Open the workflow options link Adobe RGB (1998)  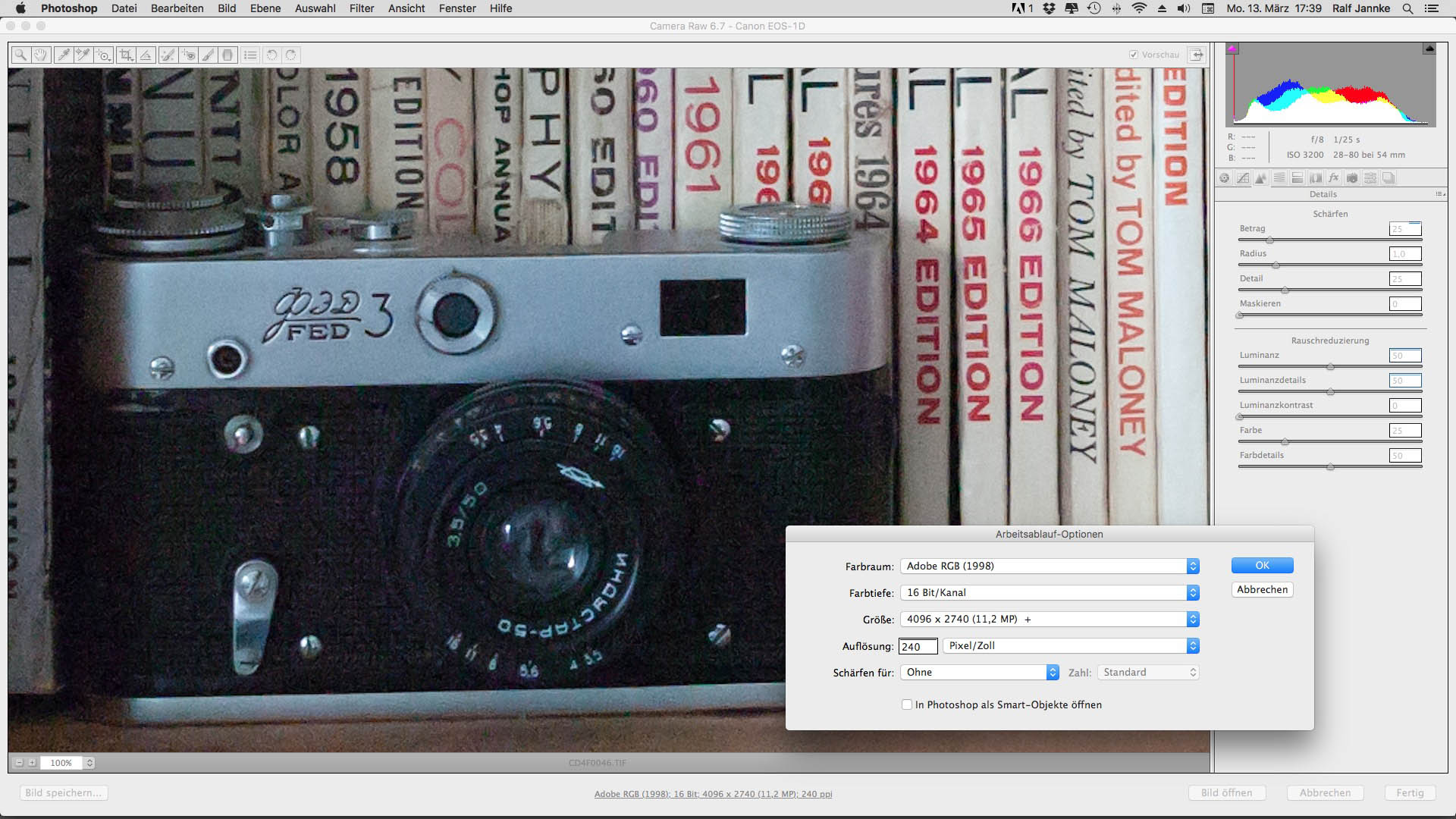713,794
